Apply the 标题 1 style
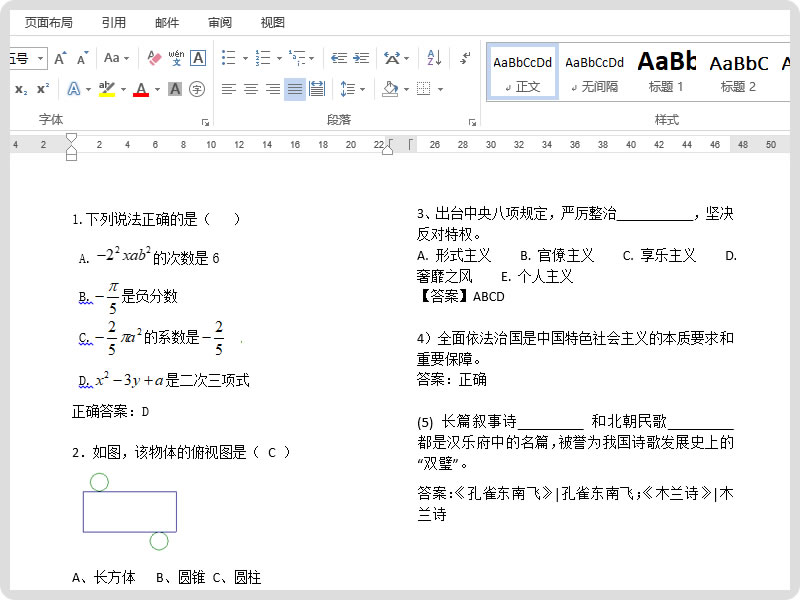The image size is (800, 600). click(666, 72)
